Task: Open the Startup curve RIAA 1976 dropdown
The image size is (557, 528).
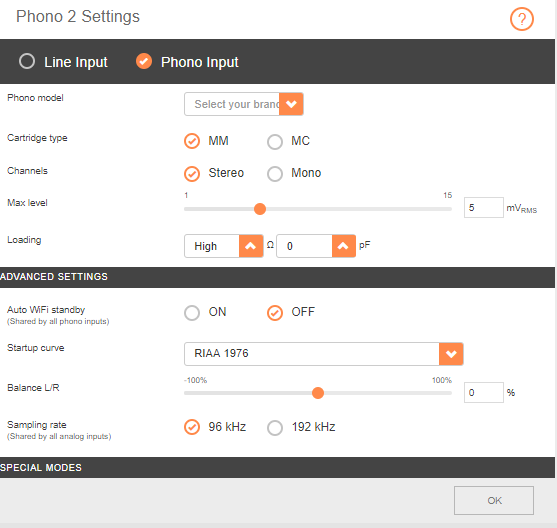Action: point(324,354)
